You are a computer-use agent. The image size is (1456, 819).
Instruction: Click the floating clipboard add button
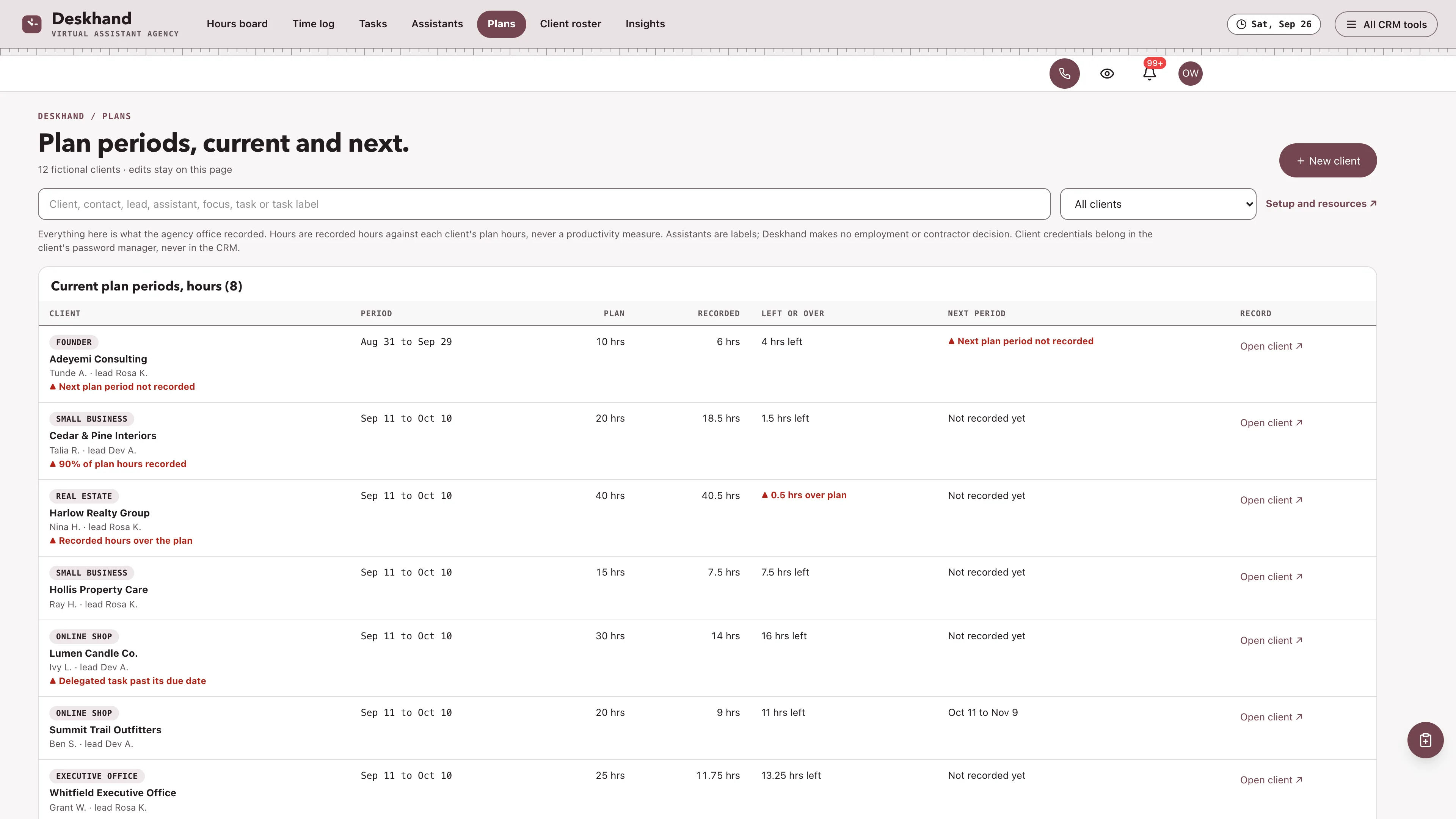pyautogui.click(x=1425, y=740)
